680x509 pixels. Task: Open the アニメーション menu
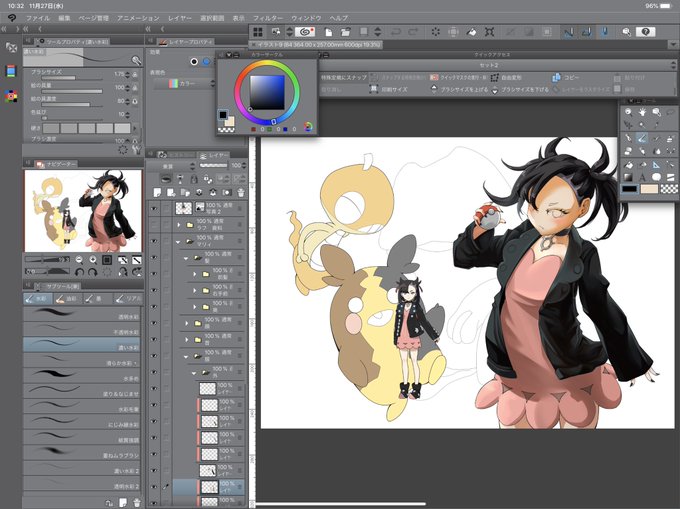[138, 18]
